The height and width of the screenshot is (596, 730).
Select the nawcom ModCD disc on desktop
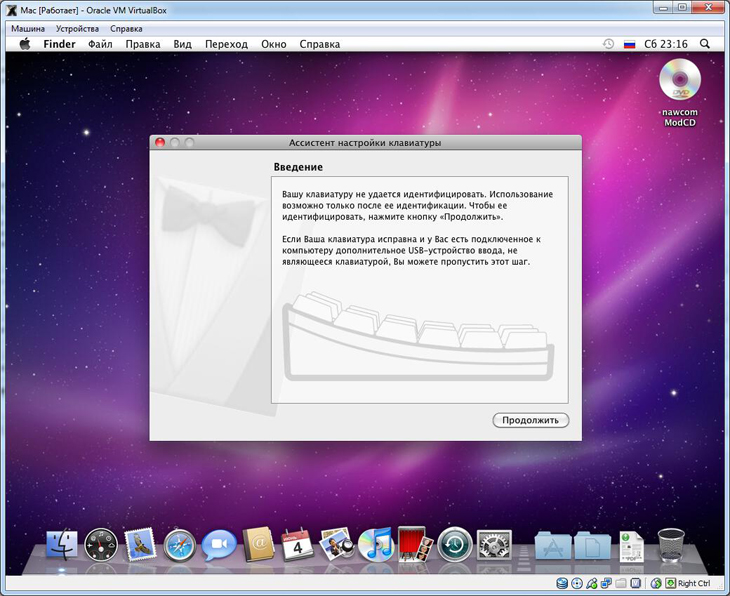(x=680, y=93)
